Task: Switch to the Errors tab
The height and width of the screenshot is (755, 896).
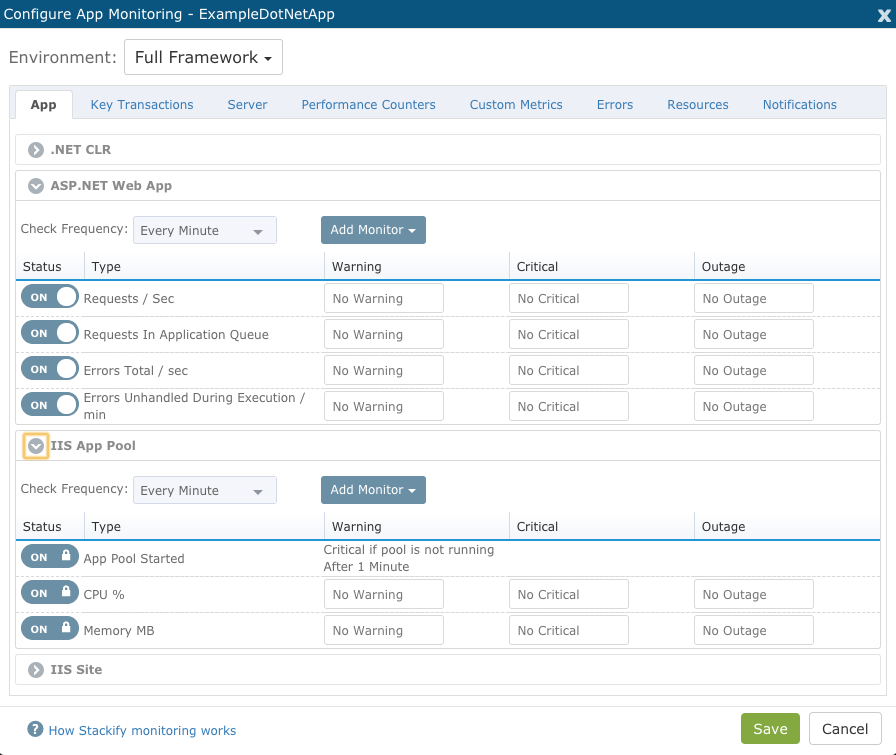Action: click(615, 105)
